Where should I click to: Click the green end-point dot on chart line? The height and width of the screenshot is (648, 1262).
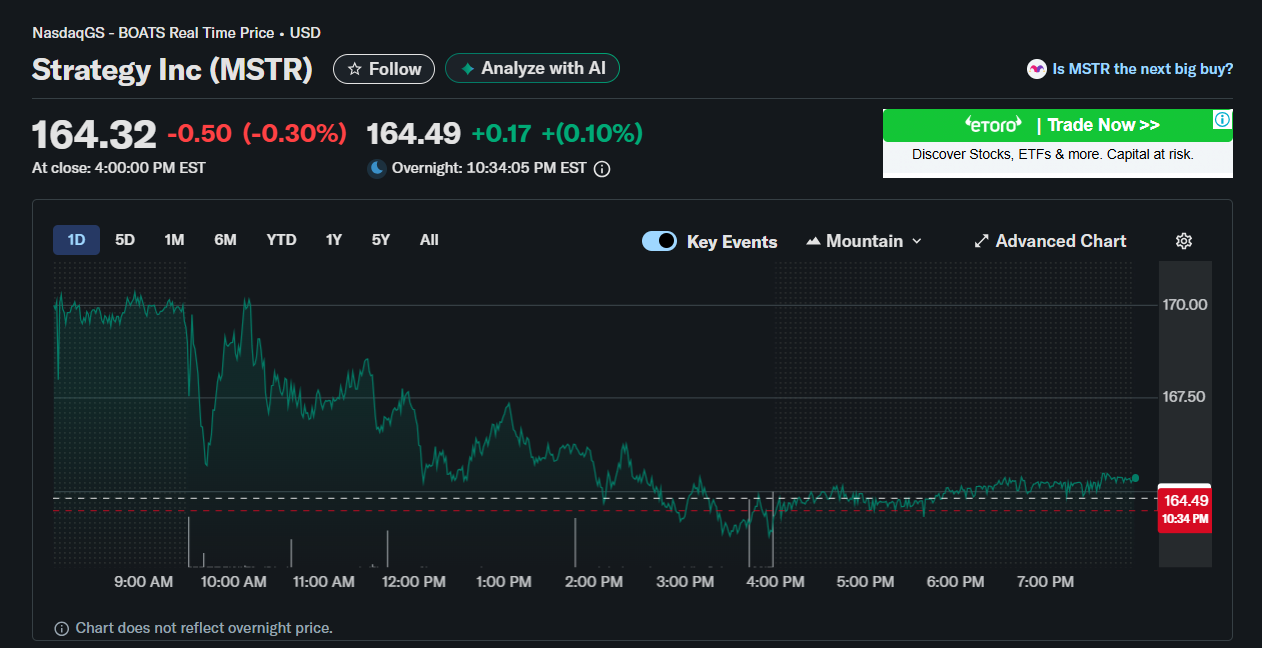1135,478
